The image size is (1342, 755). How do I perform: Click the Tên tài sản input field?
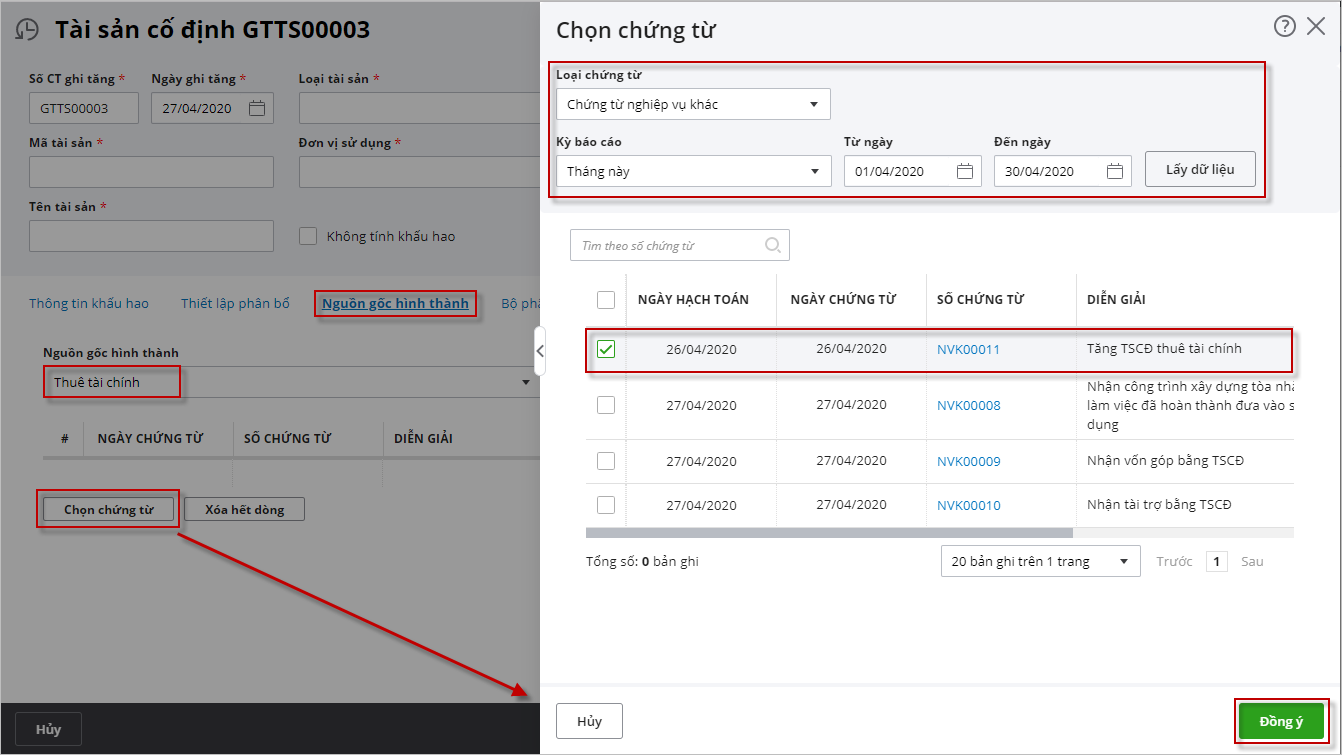tap(151, 236)
